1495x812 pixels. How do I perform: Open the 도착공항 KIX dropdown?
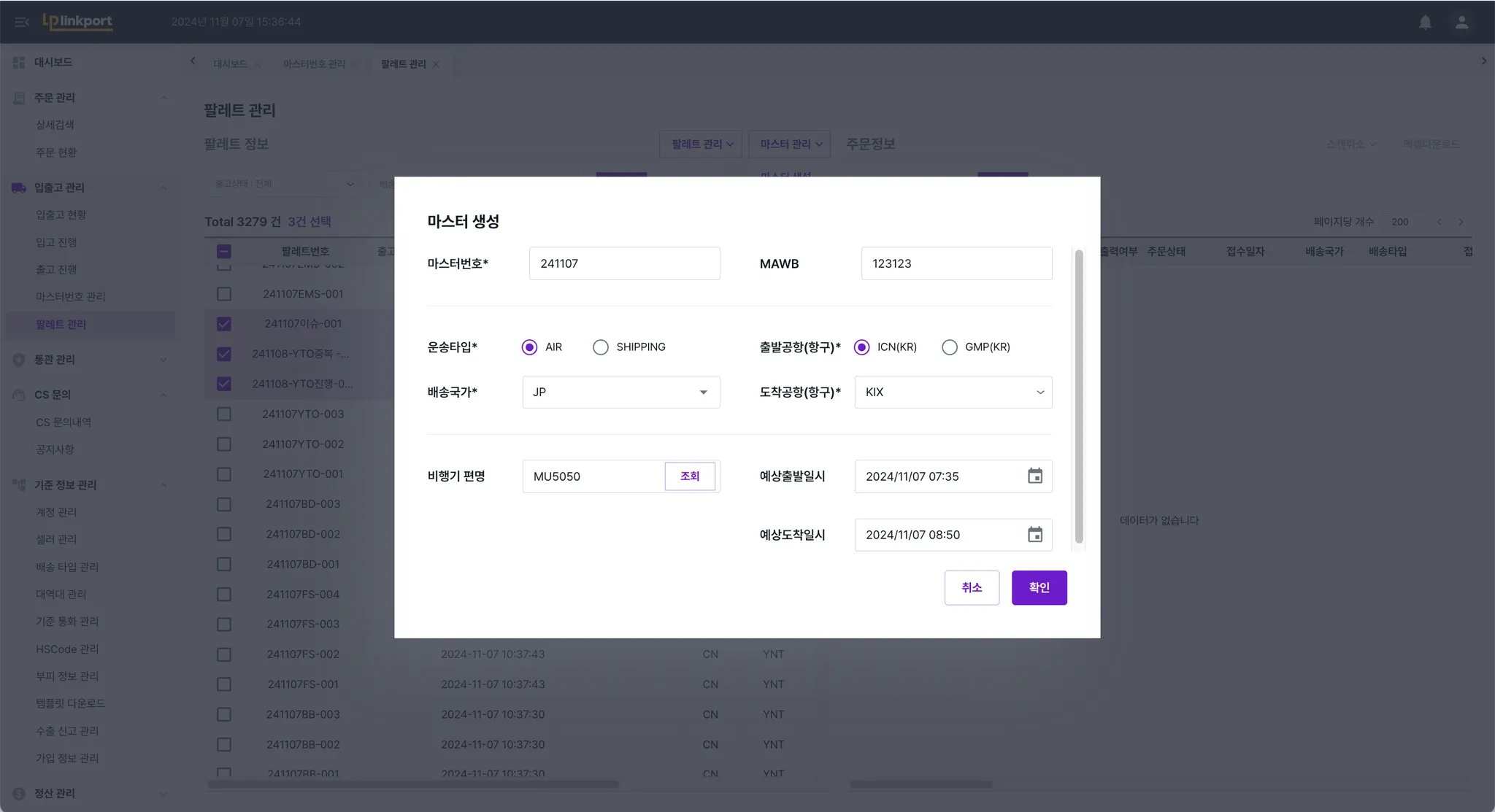(x=953, y=393)
